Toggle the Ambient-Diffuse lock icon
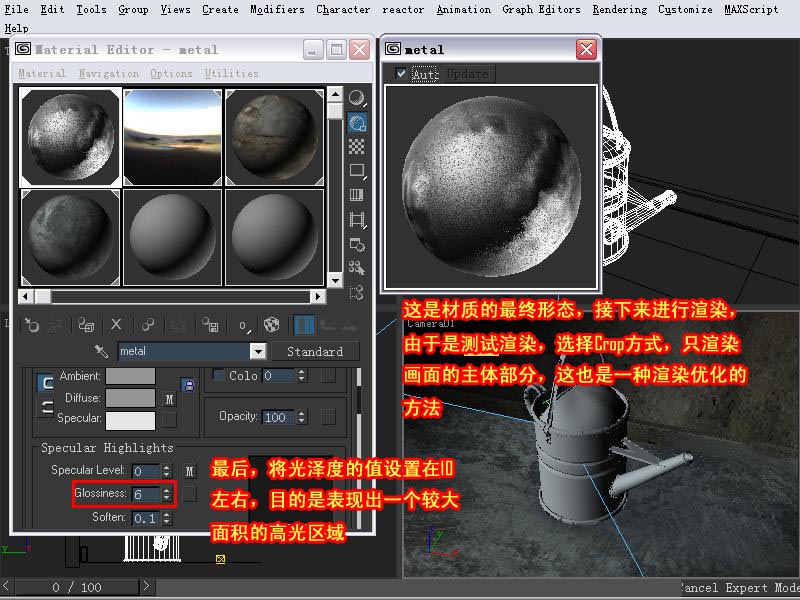 coord(188,385)
